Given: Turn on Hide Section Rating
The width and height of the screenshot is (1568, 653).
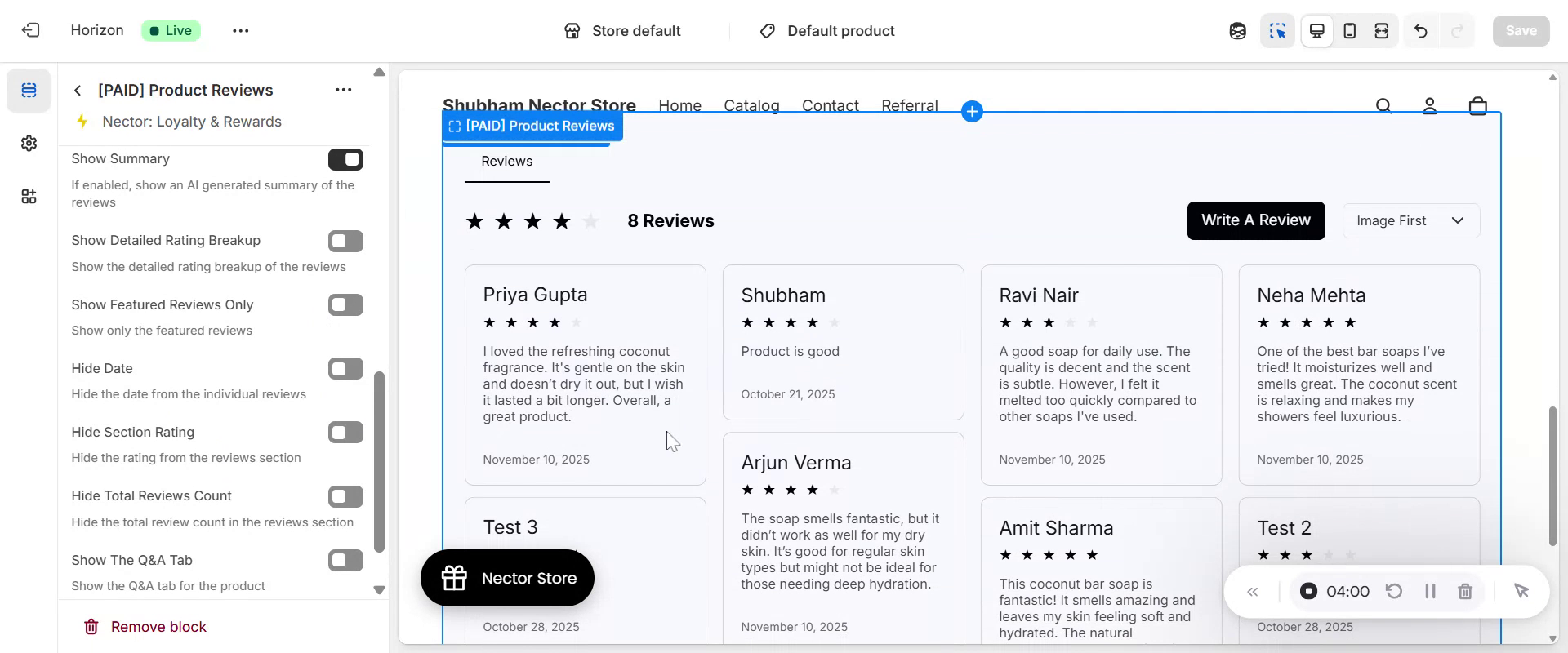Looking at the screenshot, I should coord(345,432).
